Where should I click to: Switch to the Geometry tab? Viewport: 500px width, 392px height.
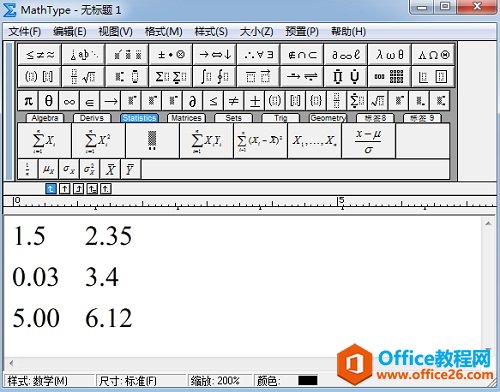point(328,118)
